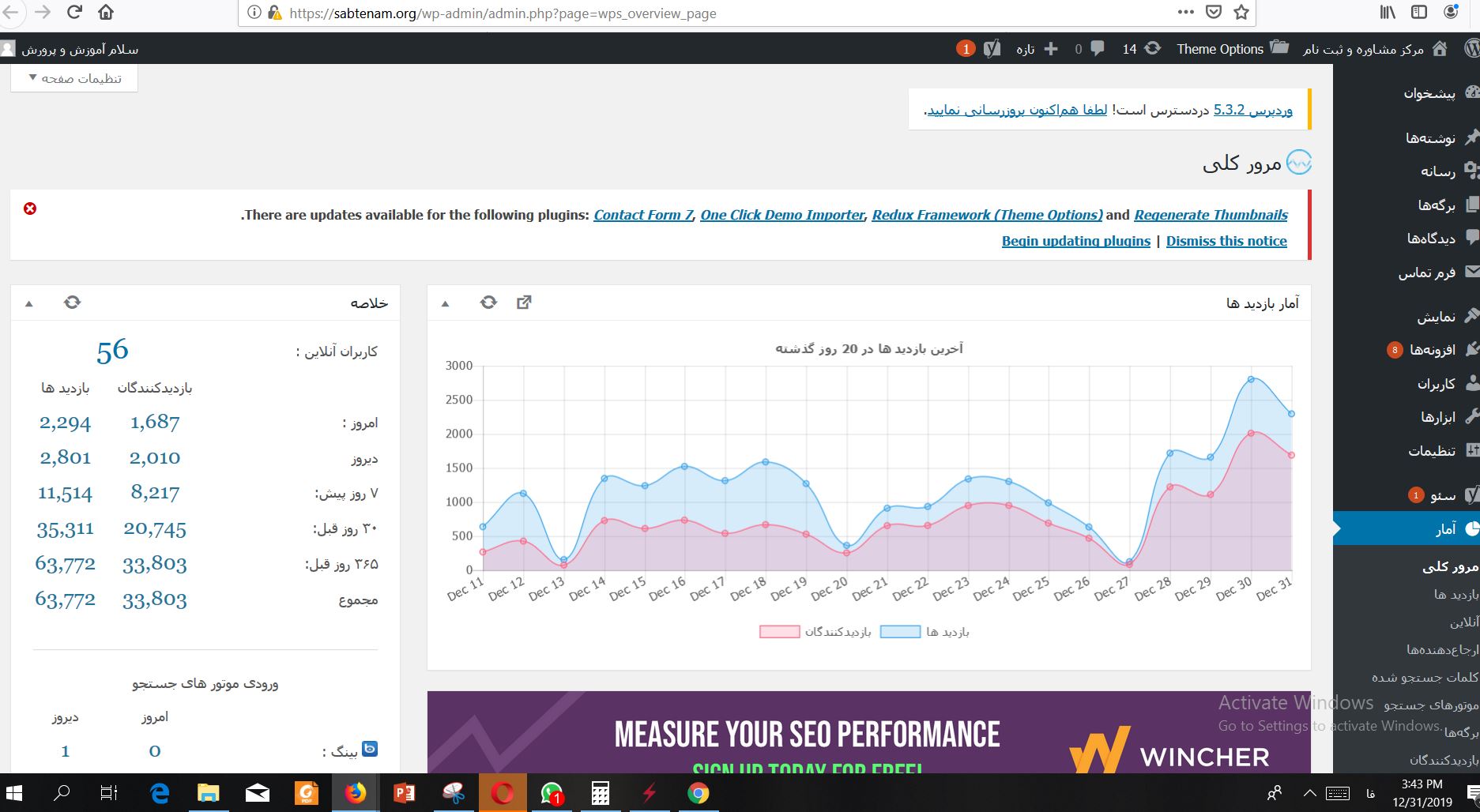Open the Contact Form 7 update link
Viewport: 1480px width, 812px height.
[x=643, y=215]
